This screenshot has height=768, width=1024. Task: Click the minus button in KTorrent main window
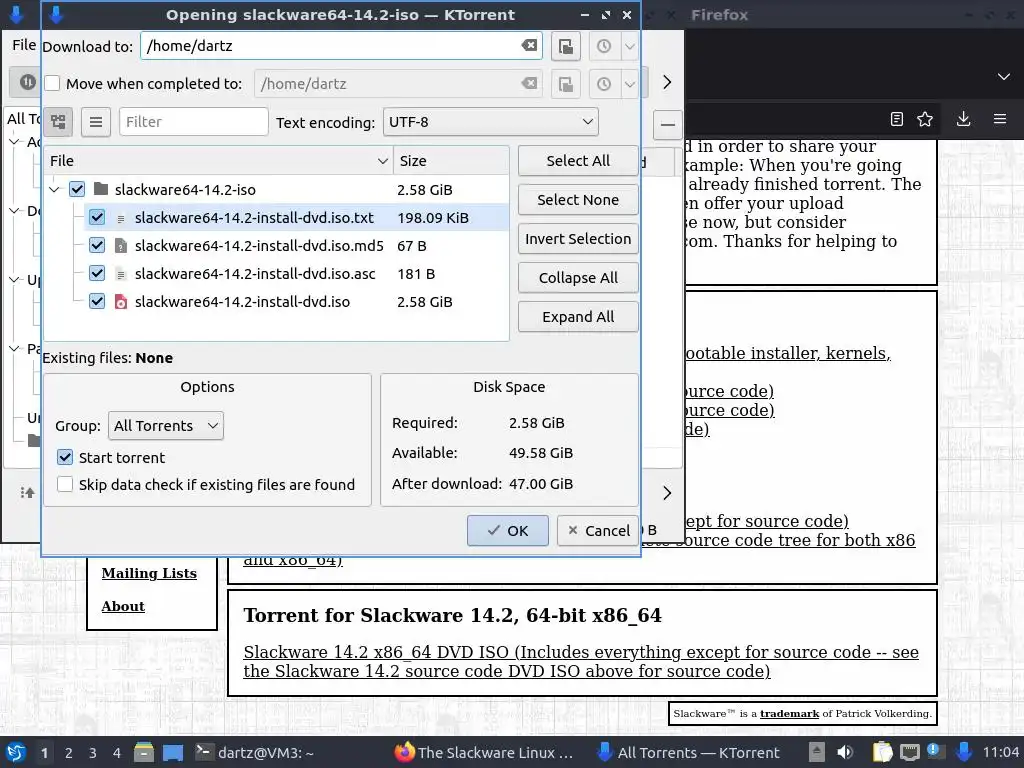pyautogui.click(x=667, y=125)
